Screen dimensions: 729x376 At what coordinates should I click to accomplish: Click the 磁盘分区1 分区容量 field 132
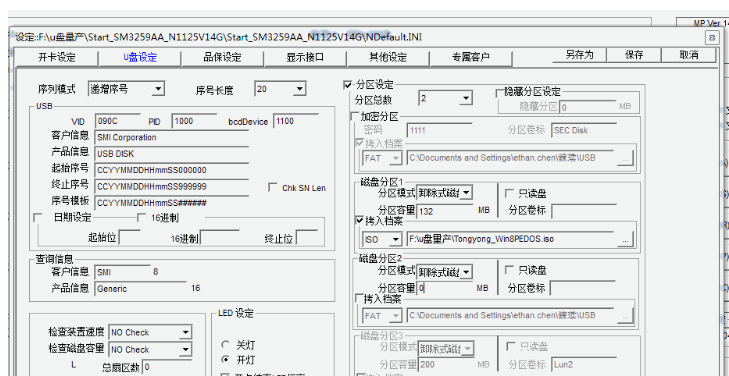pyautogui.click(x=444, y=211)
